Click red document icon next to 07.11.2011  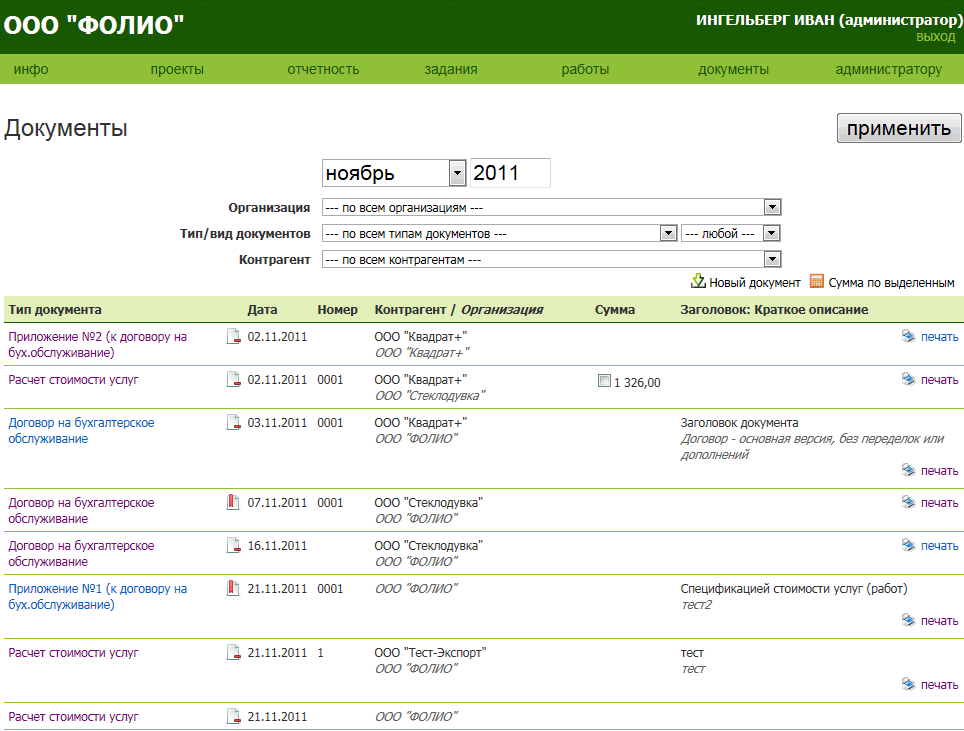coord(233,502)
